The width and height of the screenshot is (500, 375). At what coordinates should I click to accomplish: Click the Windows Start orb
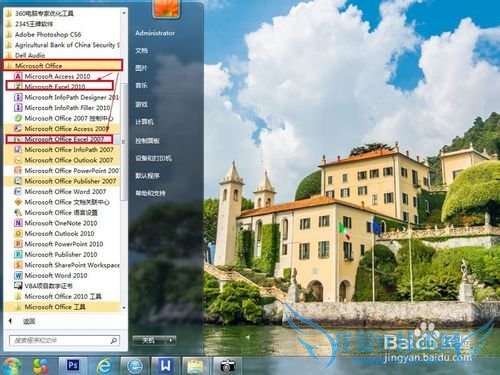tap(11, 366)
